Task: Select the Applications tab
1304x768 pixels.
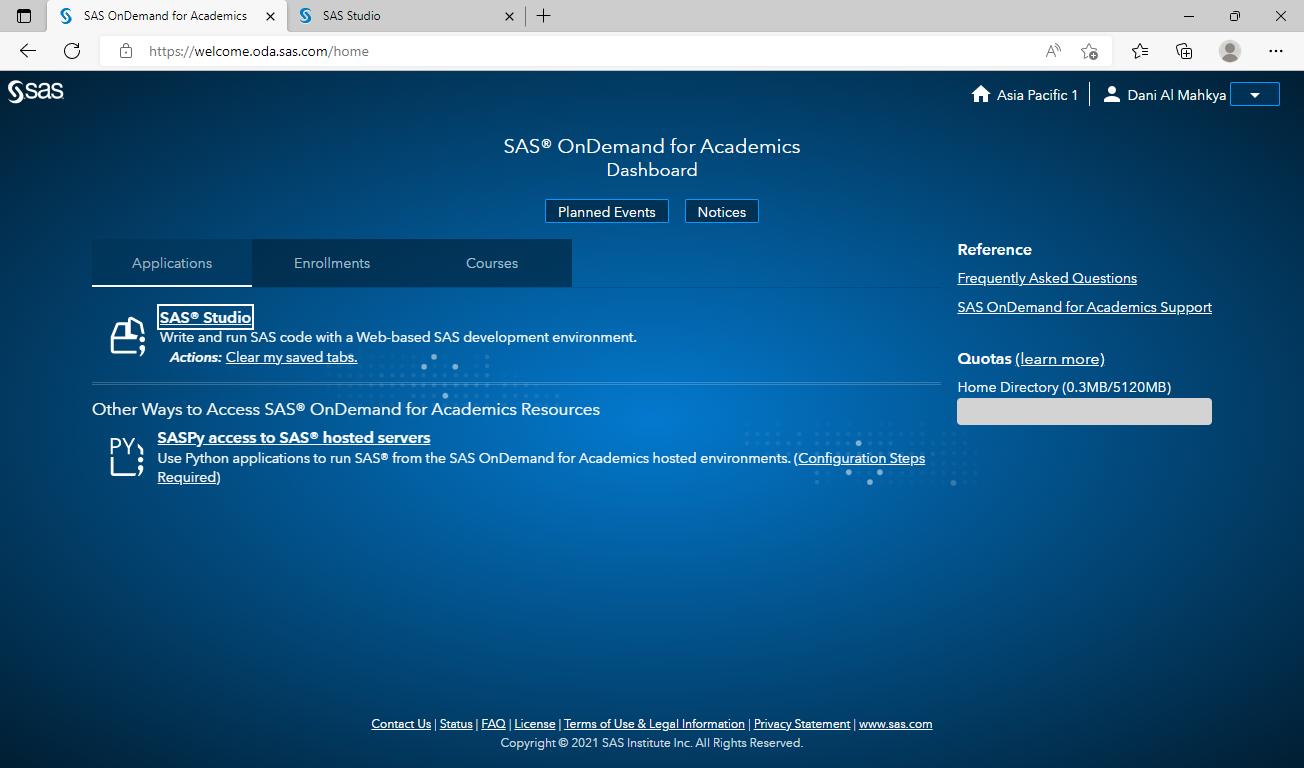Action: point(172,263)
